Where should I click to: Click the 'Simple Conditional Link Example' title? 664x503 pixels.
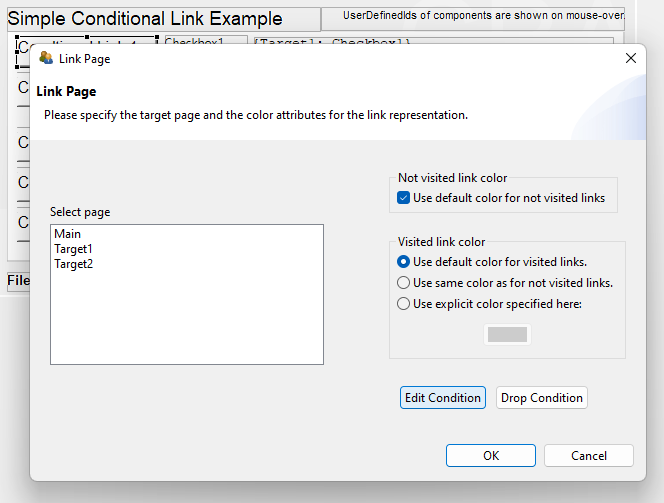(x=145, y=19)
